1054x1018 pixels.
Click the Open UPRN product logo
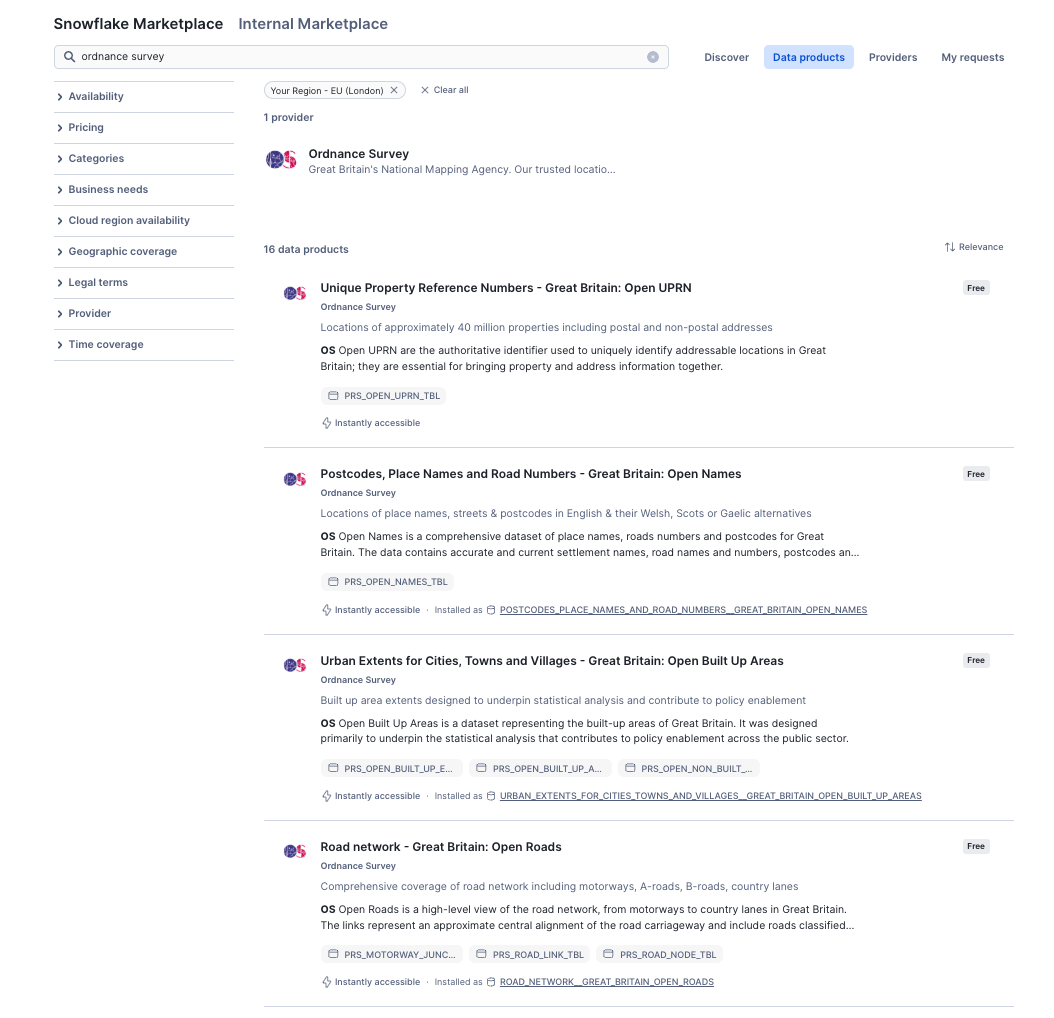(294, 293)
